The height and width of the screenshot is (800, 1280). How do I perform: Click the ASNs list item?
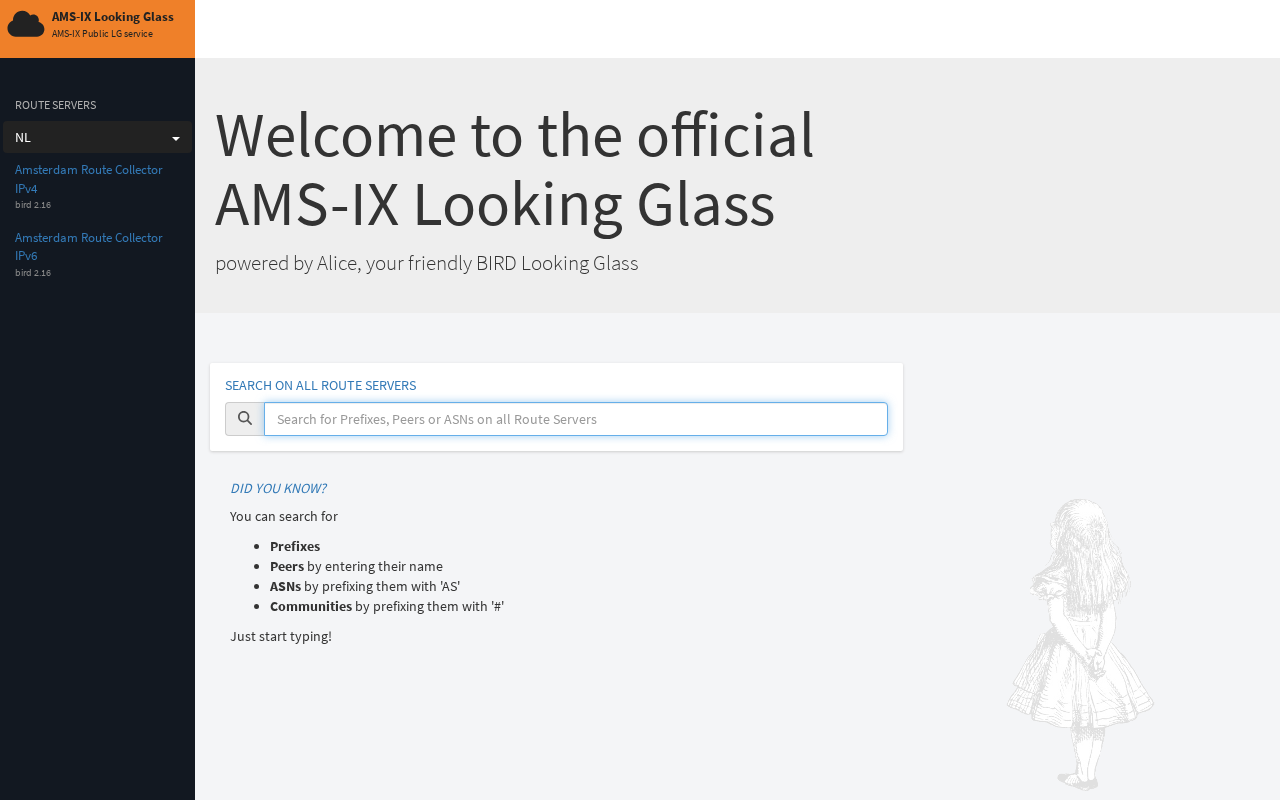click(x=365, y=586)
